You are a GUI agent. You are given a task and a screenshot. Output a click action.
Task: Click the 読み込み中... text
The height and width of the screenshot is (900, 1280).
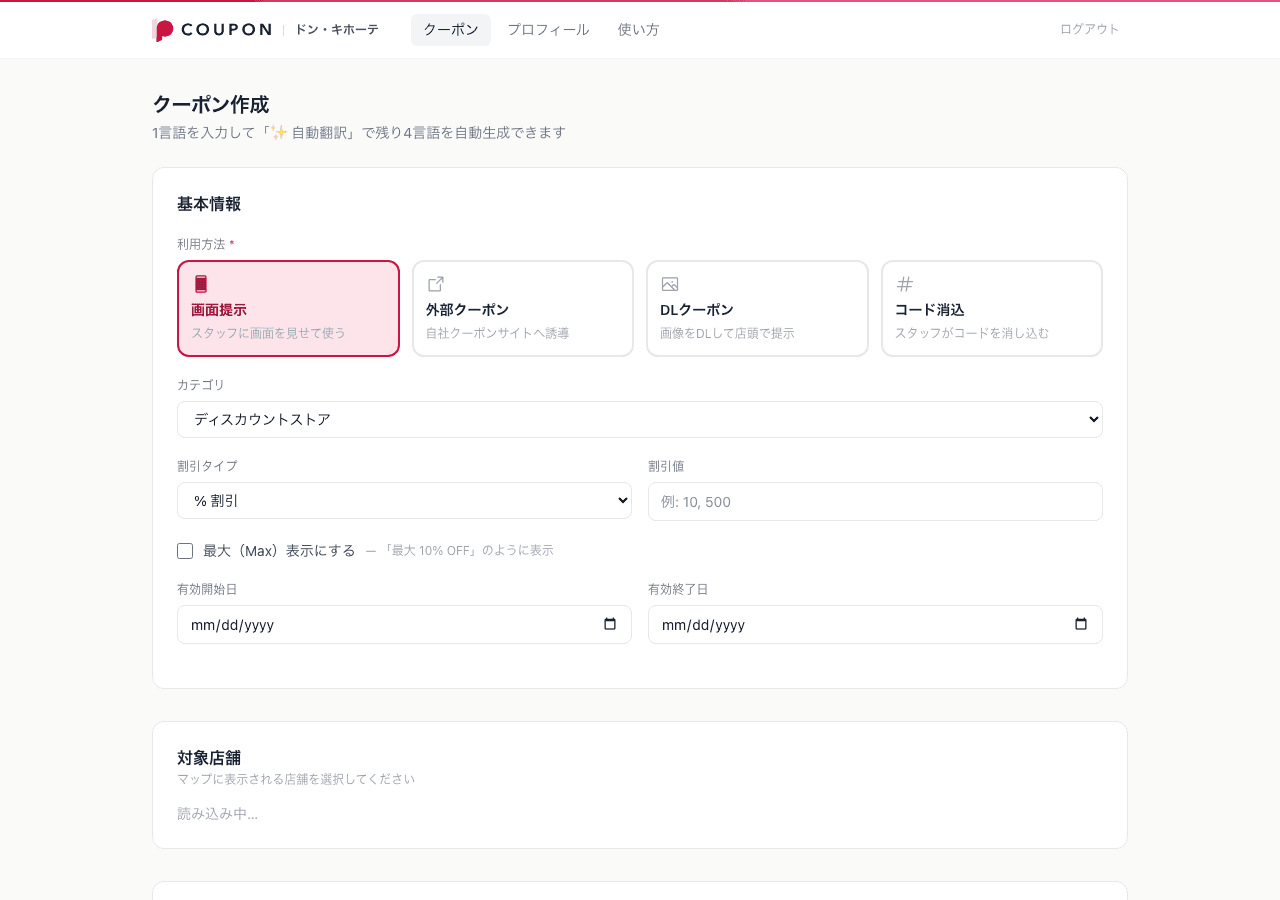(x=217, y=814)
